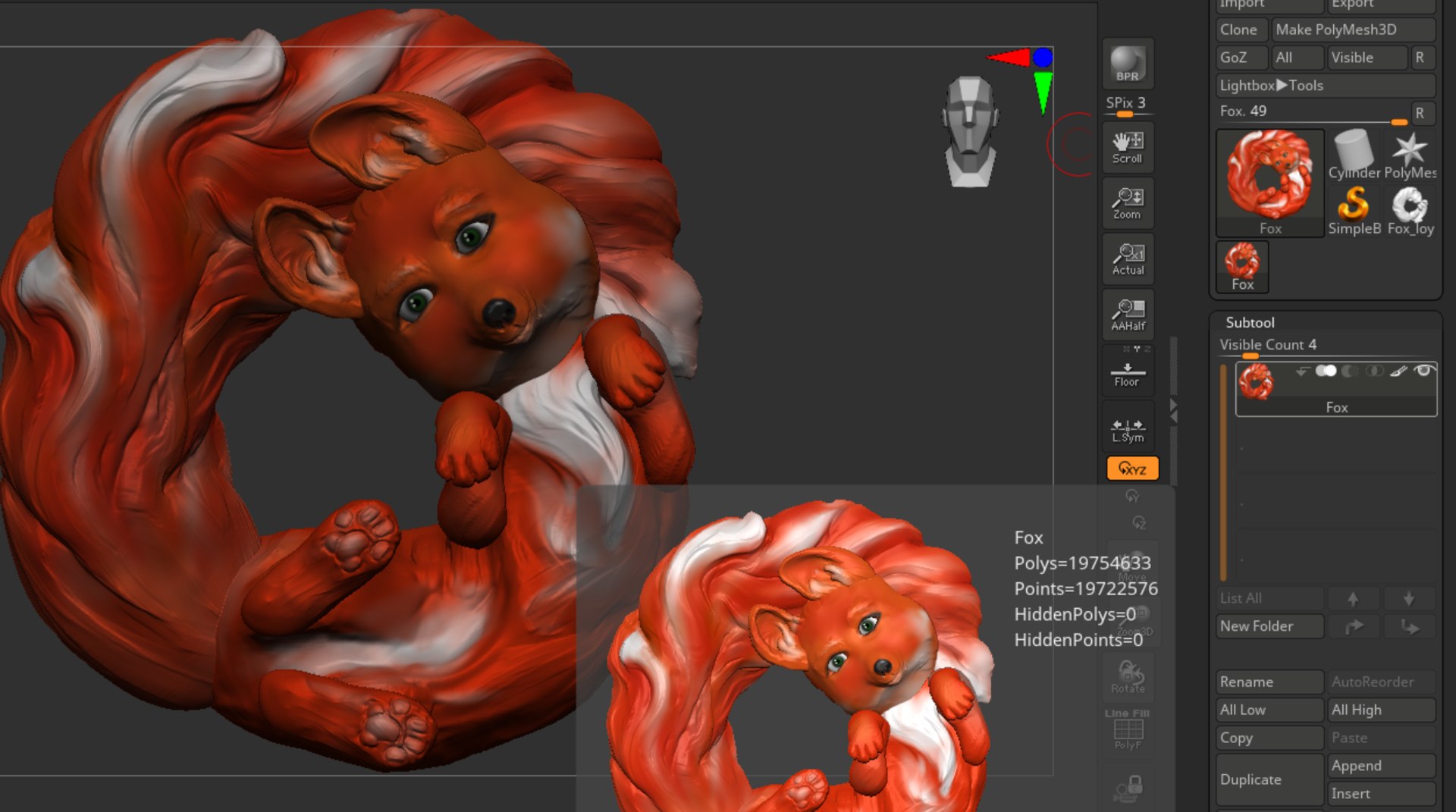Select the SimpleBrush tool icon

[1354, 211]
